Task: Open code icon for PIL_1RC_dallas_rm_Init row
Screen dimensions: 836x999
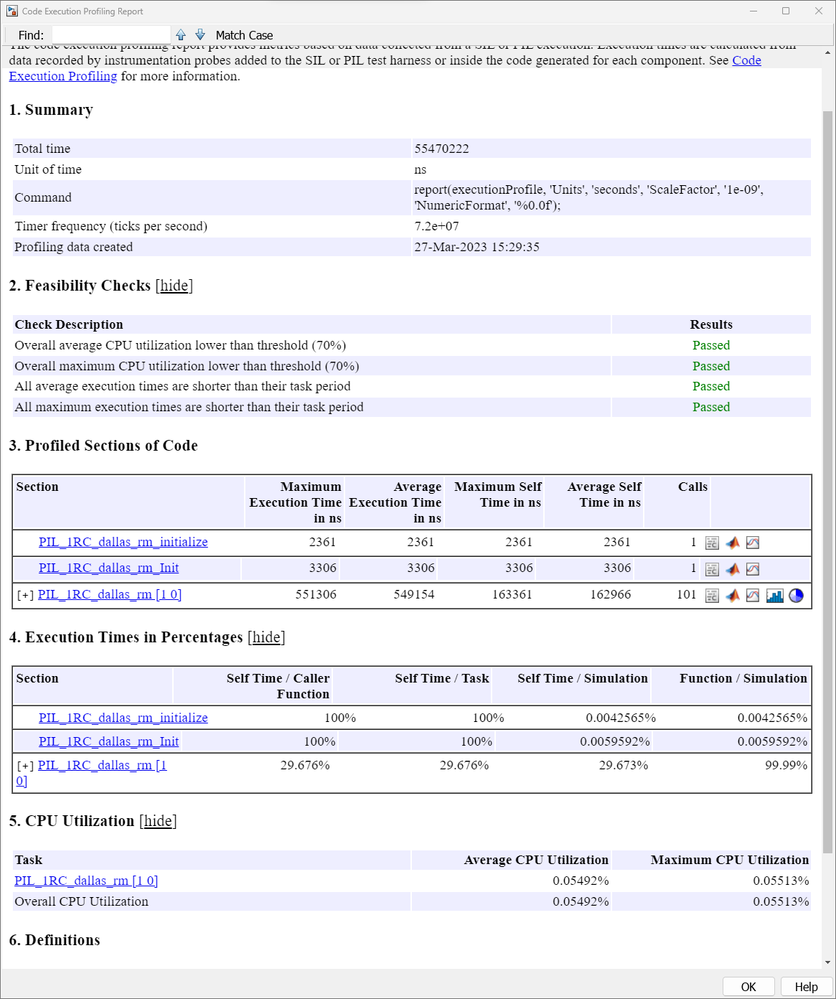Action: (x=712, y=569)
